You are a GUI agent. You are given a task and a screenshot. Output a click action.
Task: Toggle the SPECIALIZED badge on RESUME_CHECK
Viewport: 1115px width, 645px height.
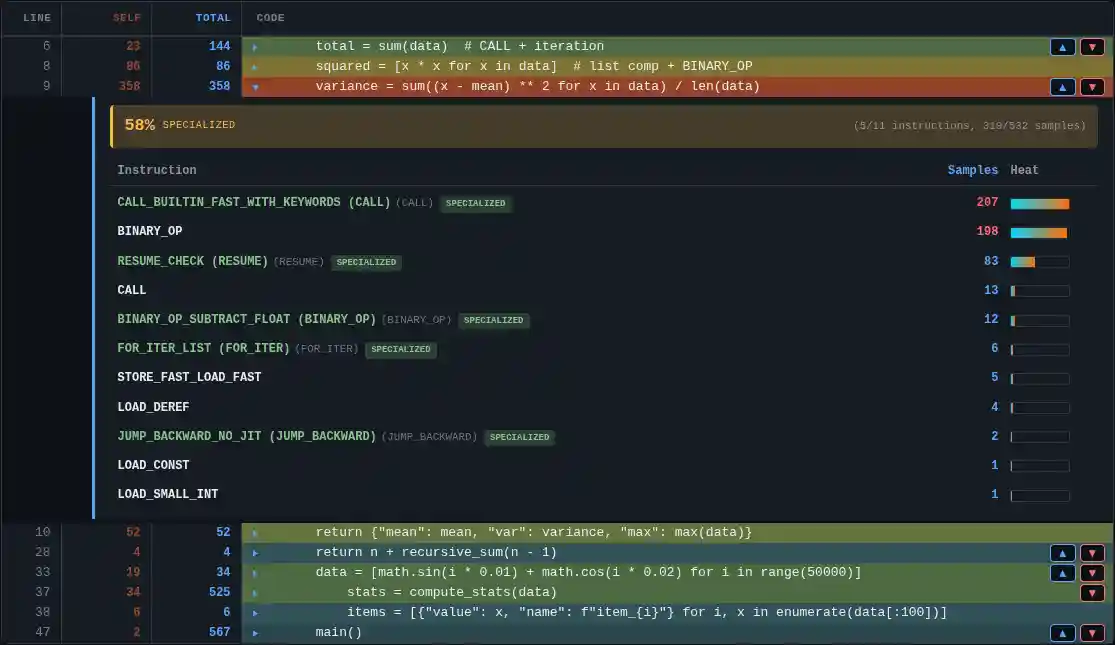coord(366,262)
